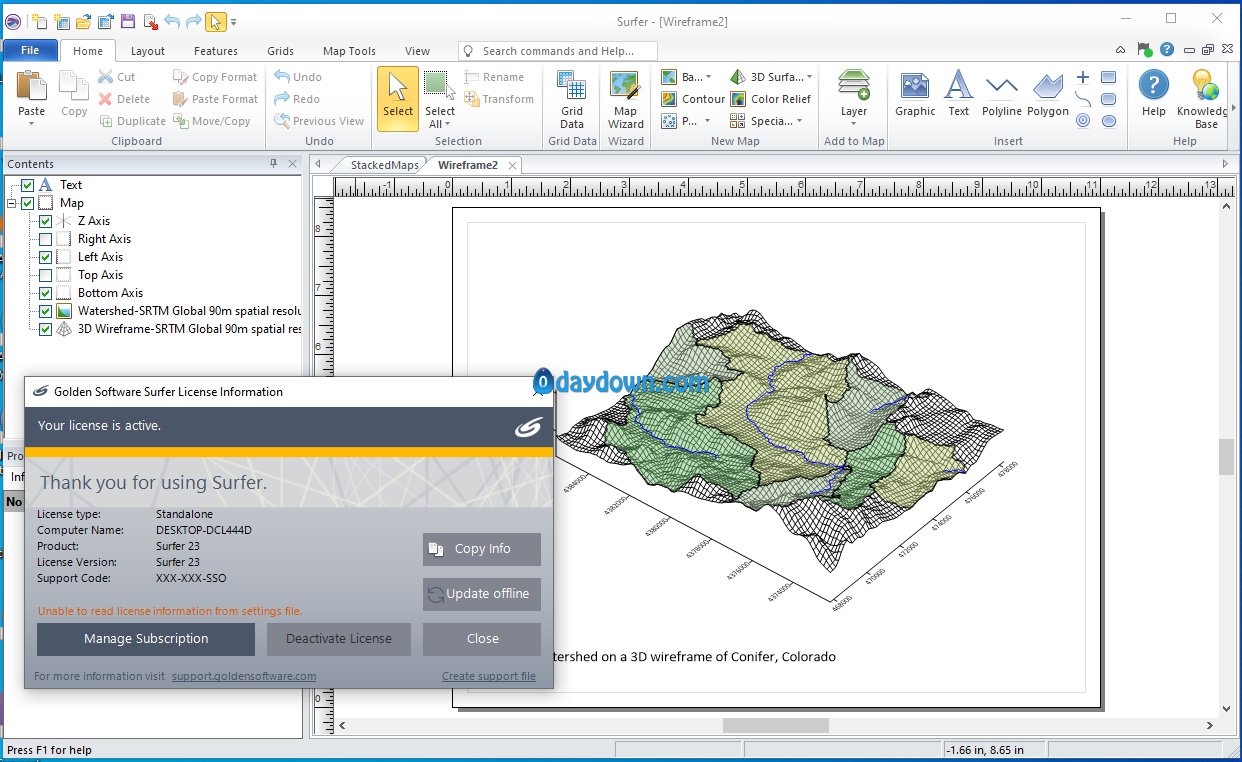The image size is (1242, 762).
Task: Click the Previous View ribbon command
Action: click(319, 121)
